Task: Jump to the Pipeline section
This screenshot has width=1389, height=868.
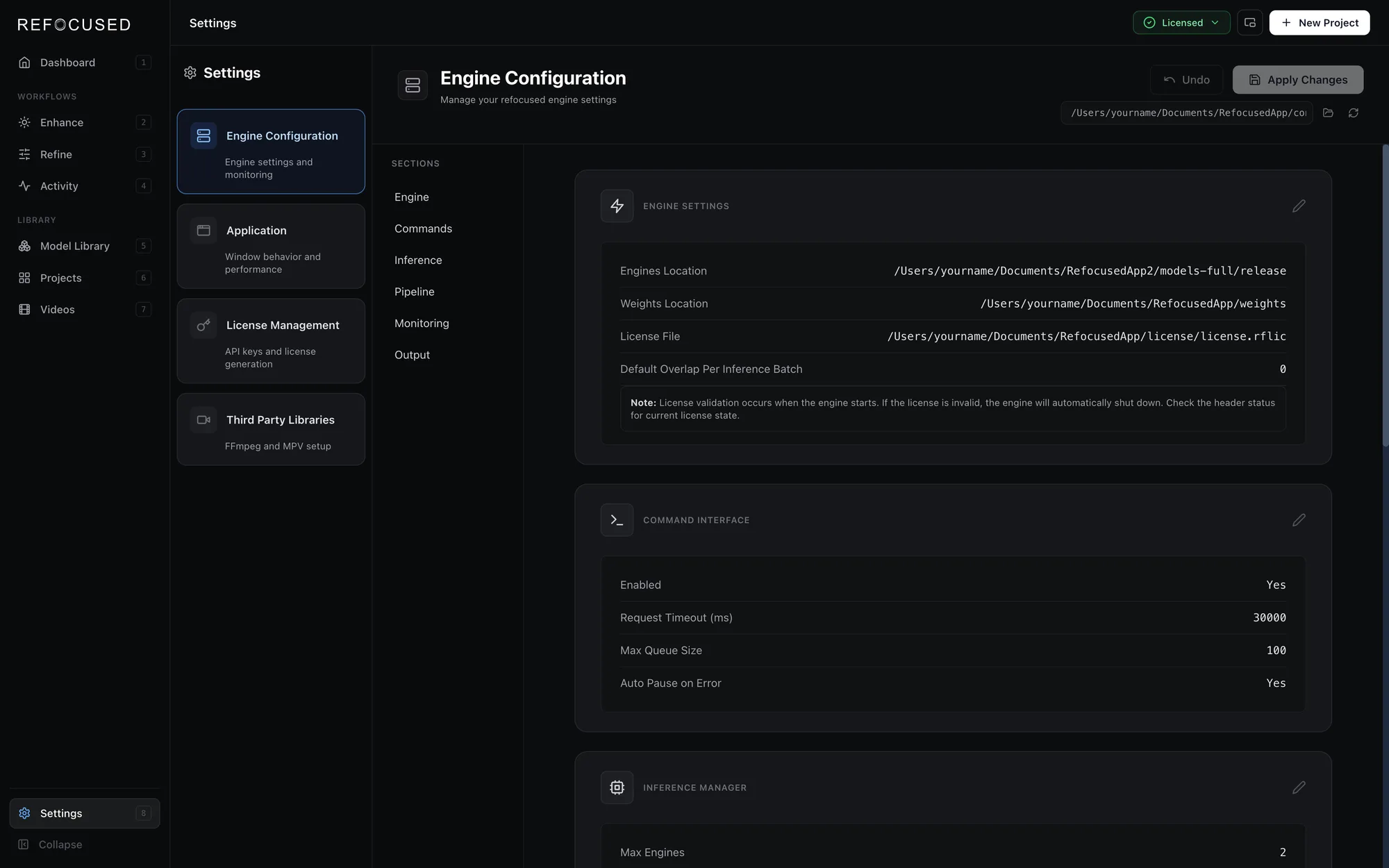Action: 415,292
